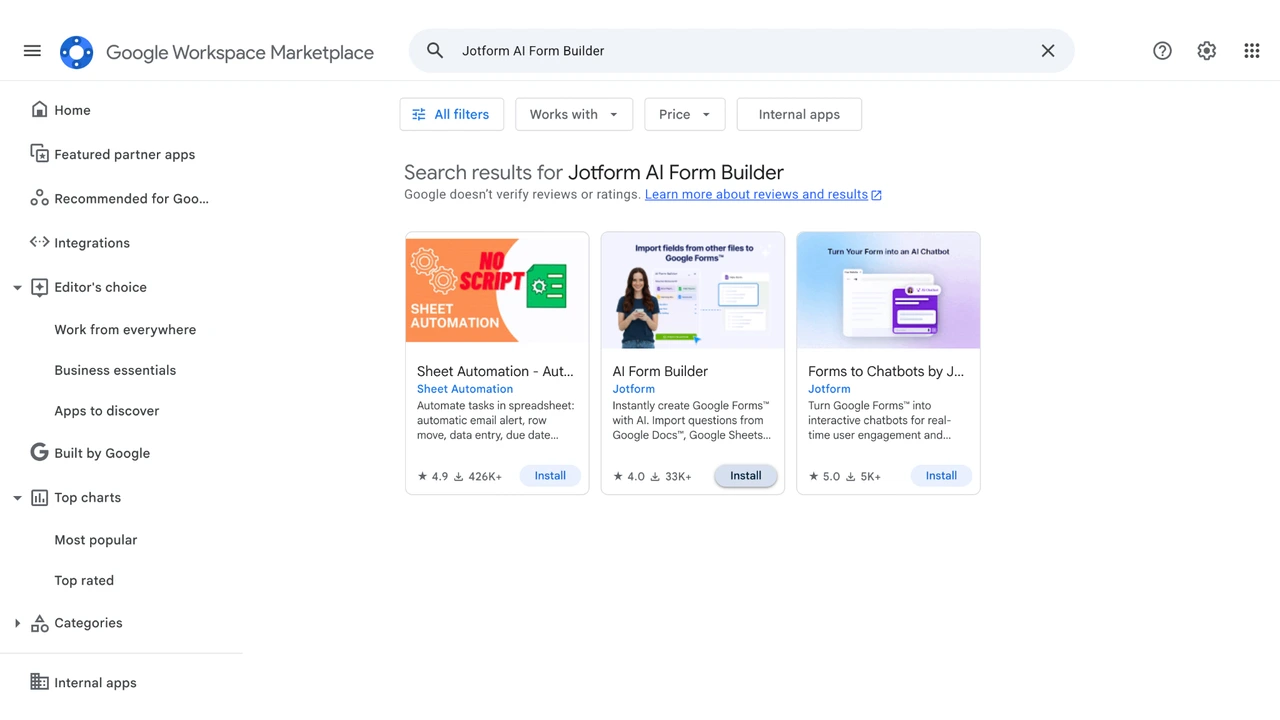Click the Home icon in sidebar
Screen dimensions: 1280x720
39,110
